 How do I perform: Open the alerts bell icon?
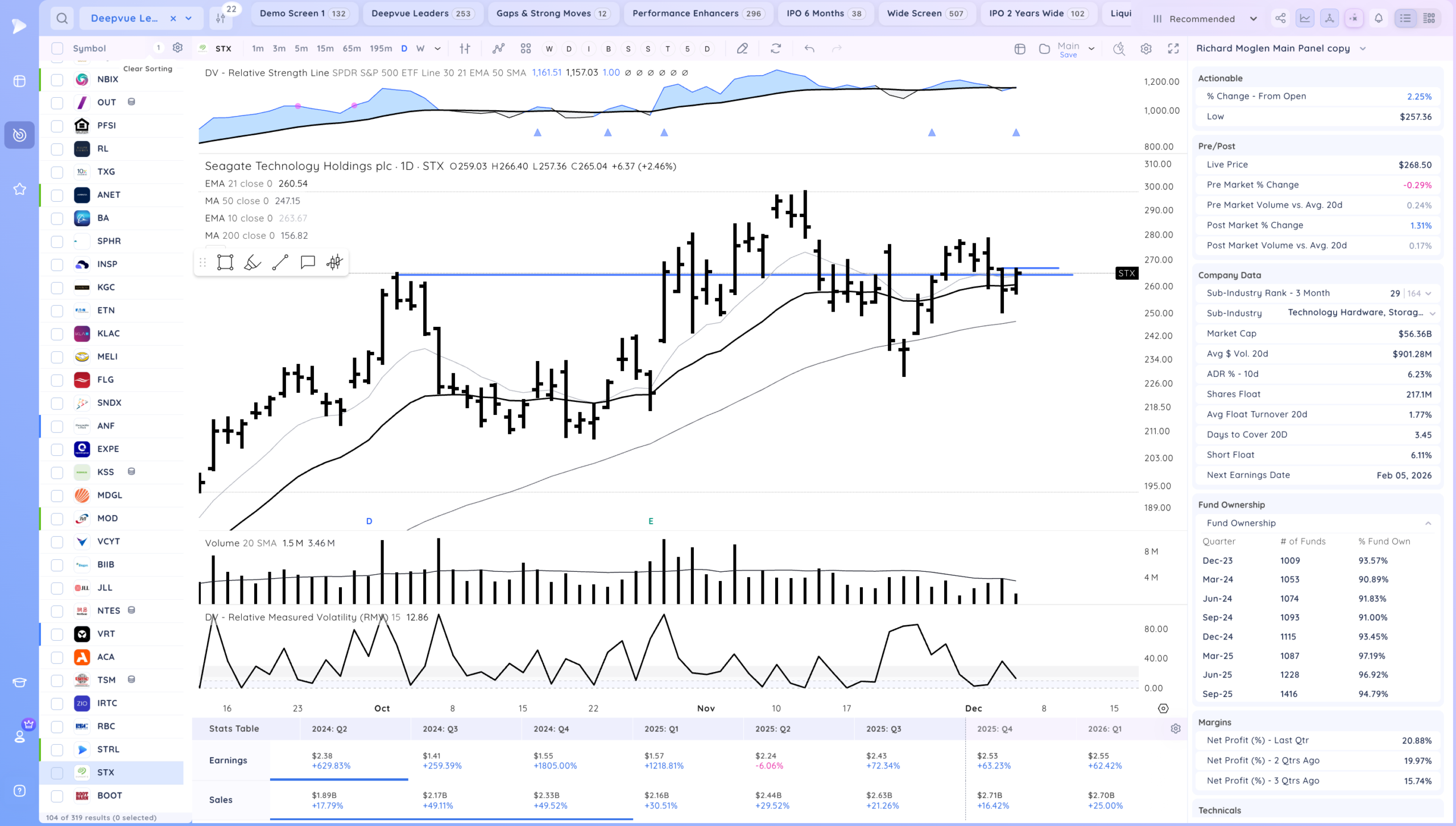point(1379,19)
